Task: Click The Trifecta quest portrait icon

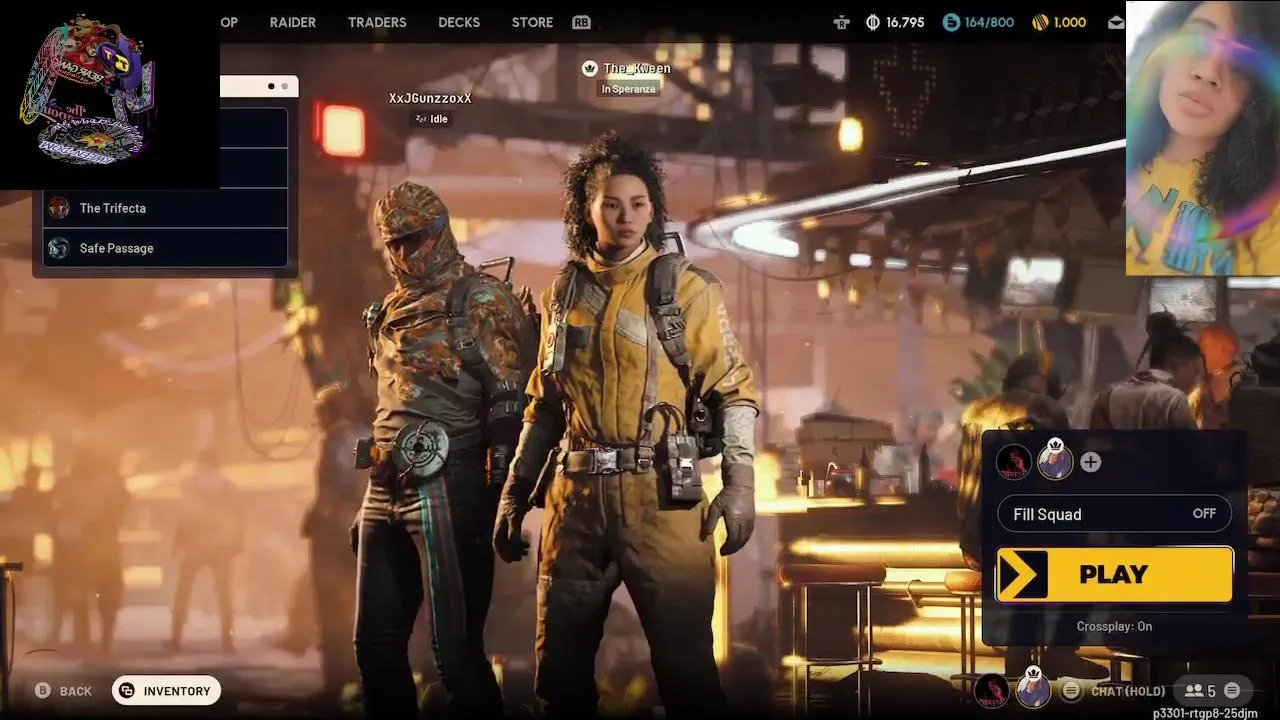Action: tap(59, 208)
